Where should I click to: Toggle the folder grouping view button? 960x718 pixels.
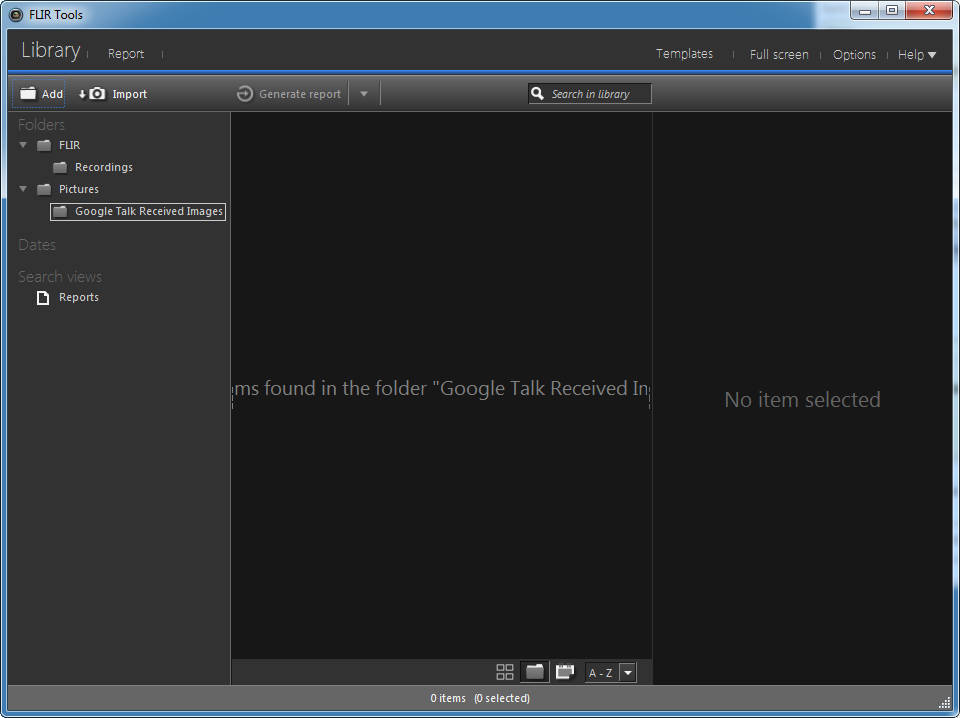point(535,672)
